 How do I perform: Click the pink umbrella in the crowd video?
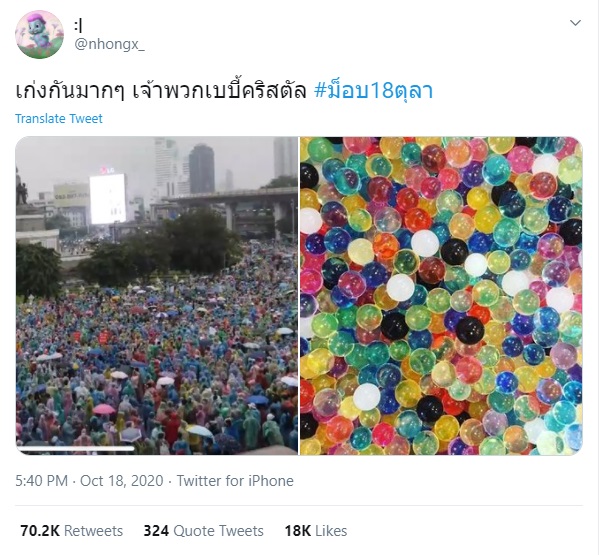[x=104, y=409]
